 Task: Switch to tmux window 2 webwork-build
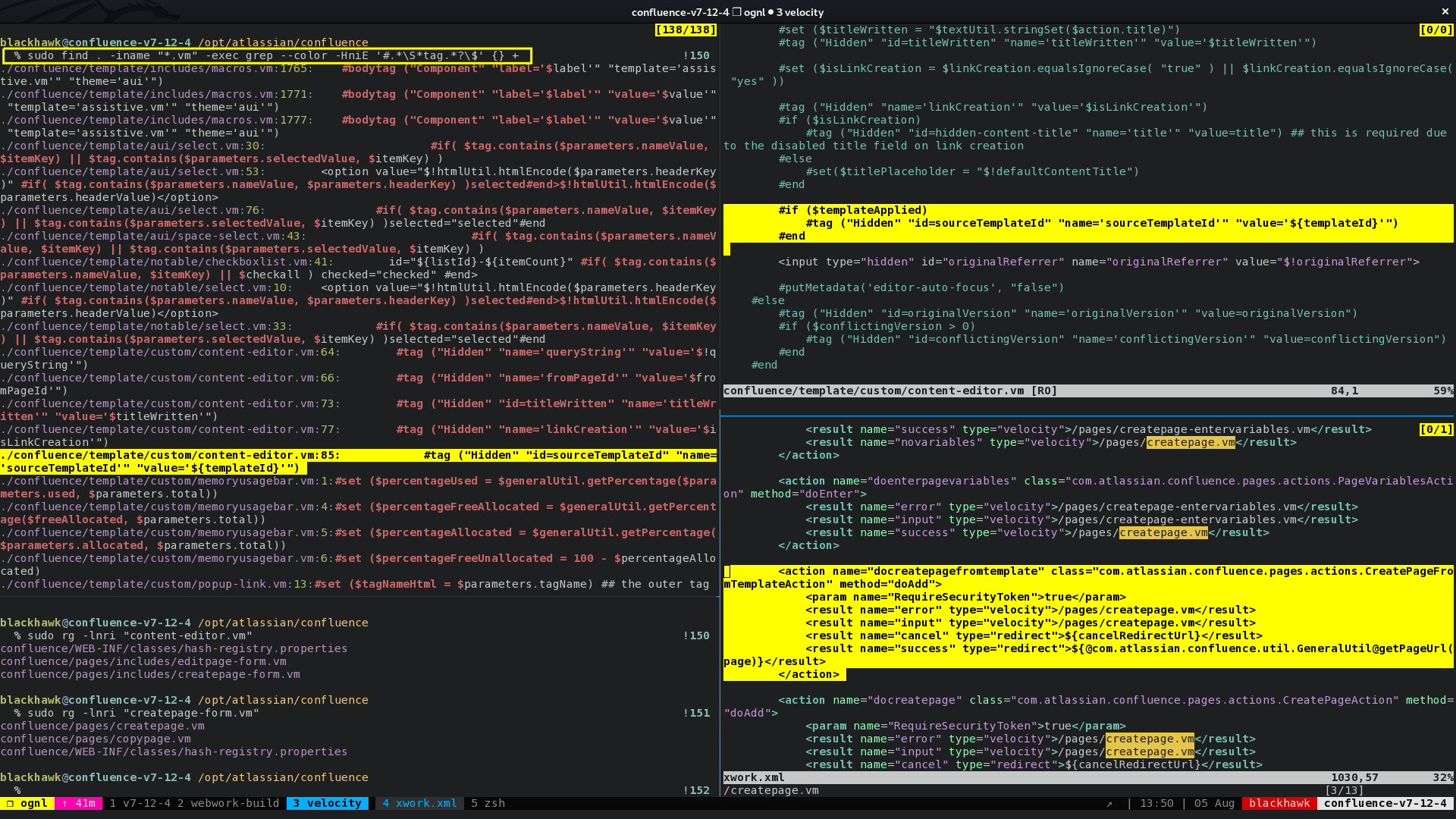click(x=228, y=803)
